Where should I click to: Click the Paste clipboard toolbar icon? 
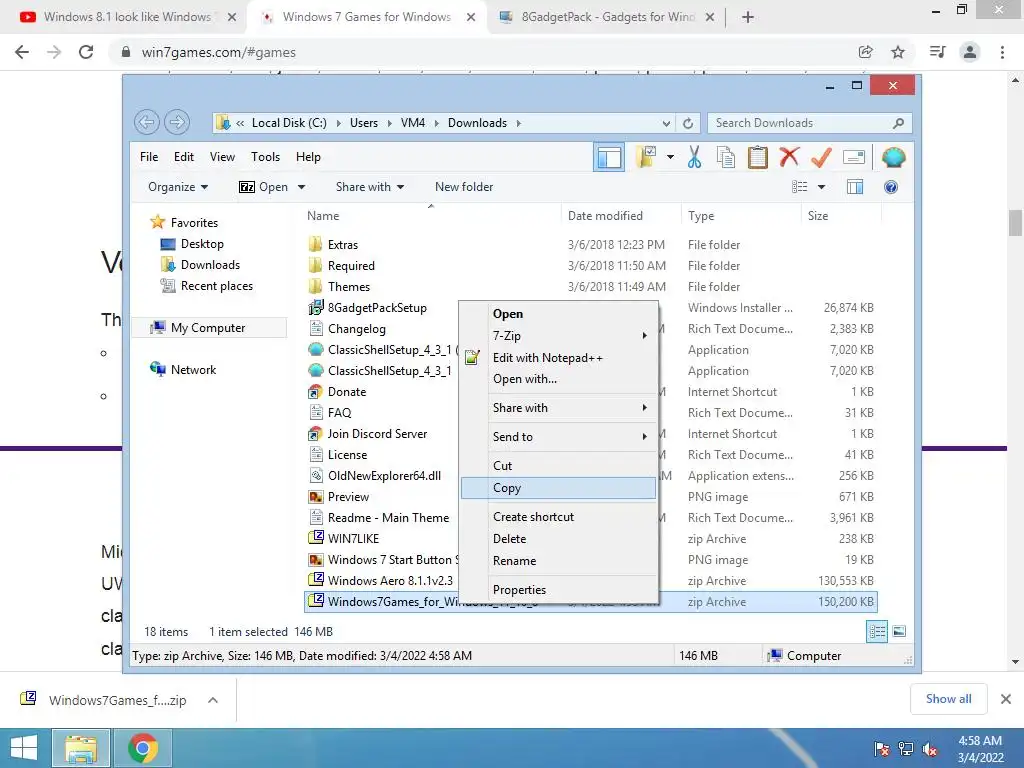point(758,157)
